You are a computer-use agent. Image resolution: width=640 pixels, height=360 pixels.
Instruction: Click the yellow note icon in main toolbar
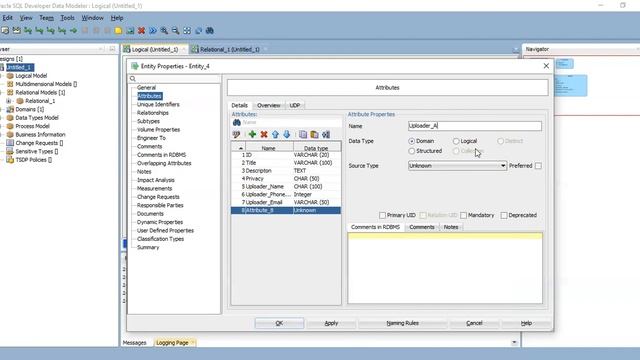tap(118, 31)
